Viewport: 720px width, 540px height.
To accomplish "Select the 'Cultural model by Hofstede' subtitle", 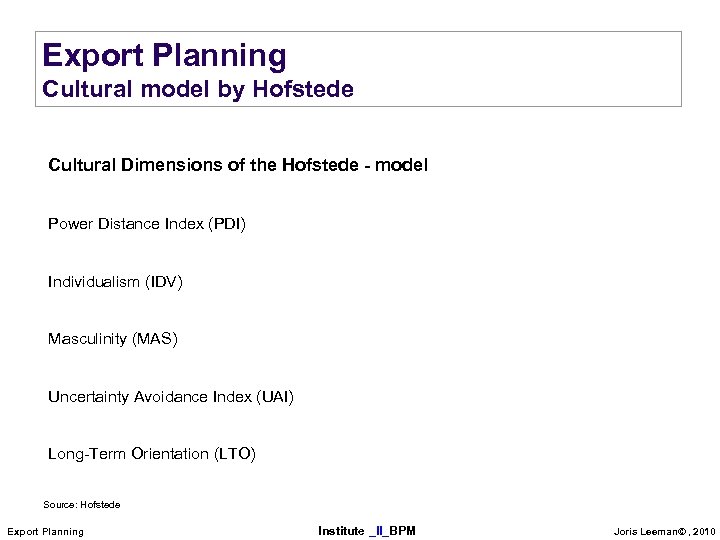I will (198, 89).
